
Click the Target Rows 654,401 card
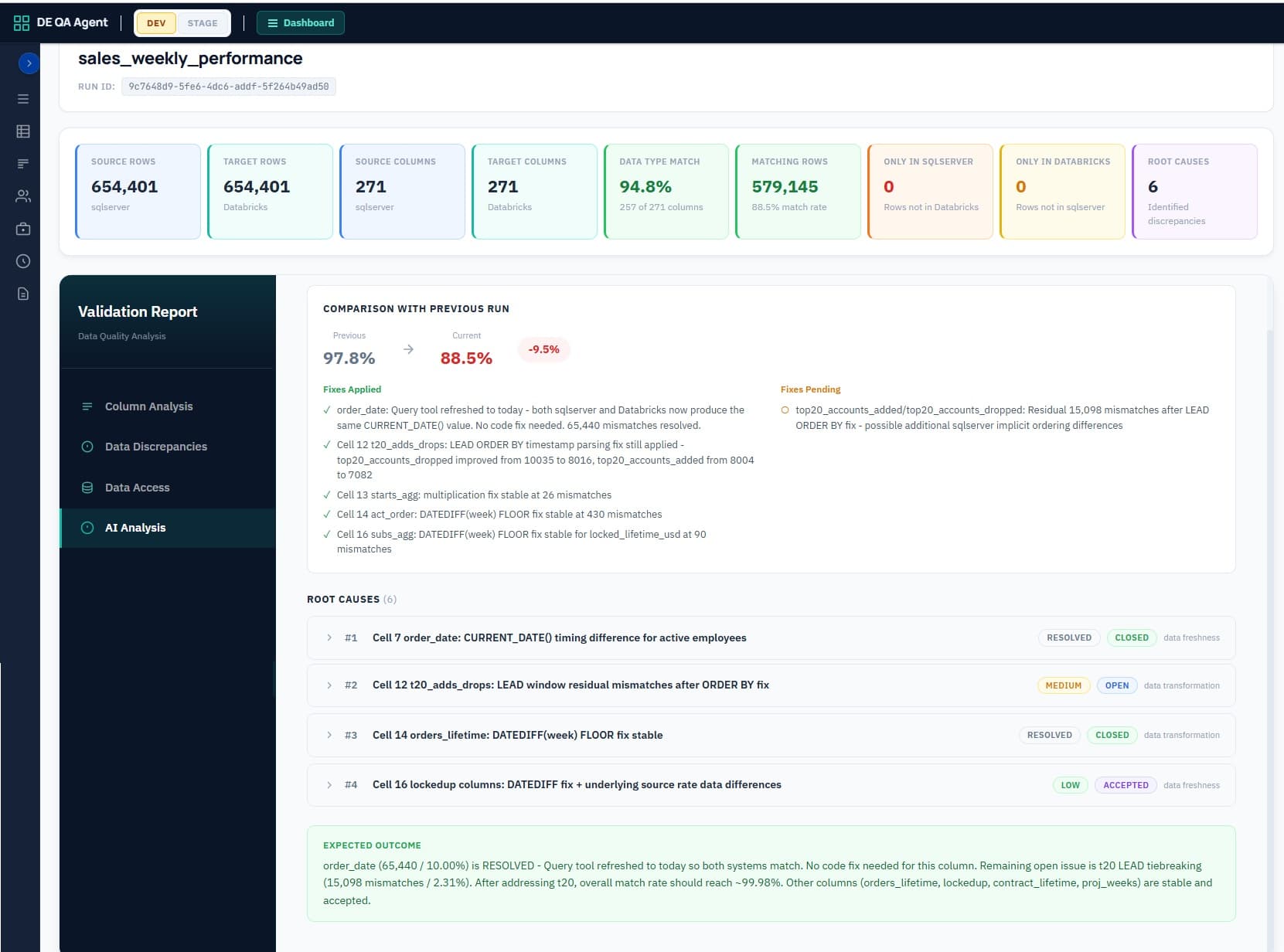point(270,192)
